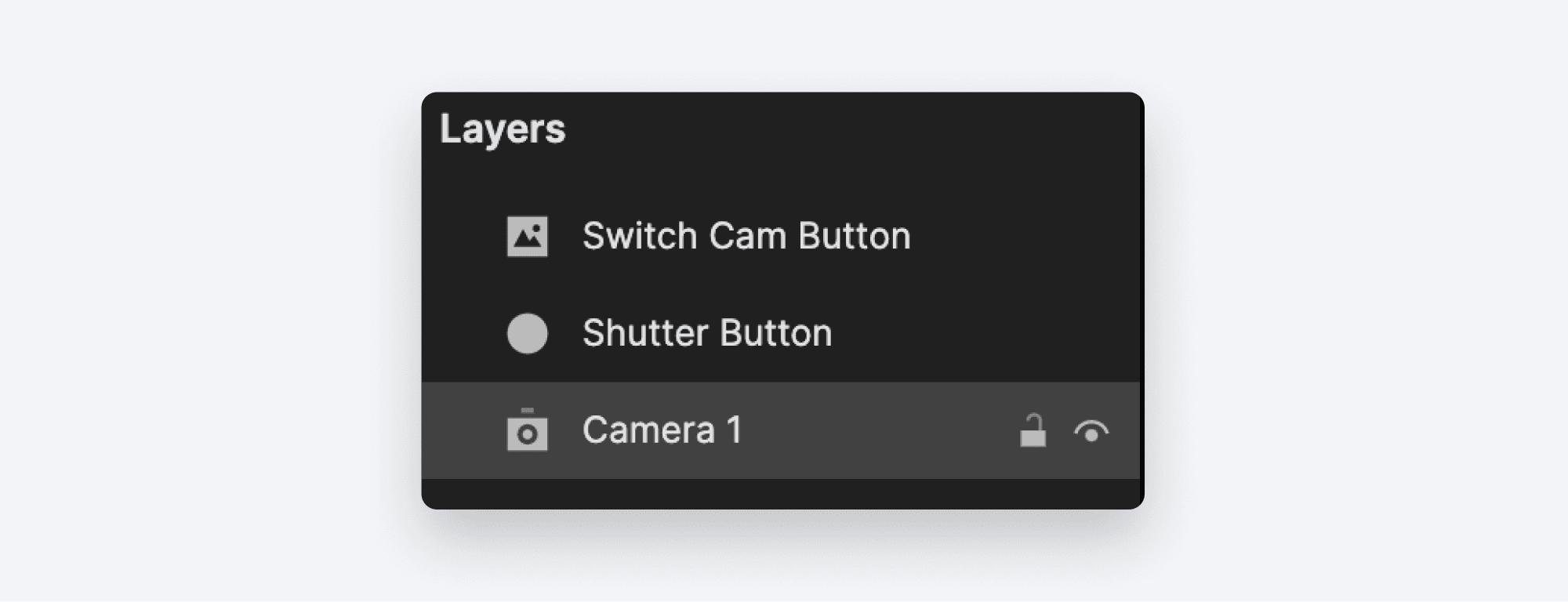Click the circle icon beside Shutter Button

528,333
